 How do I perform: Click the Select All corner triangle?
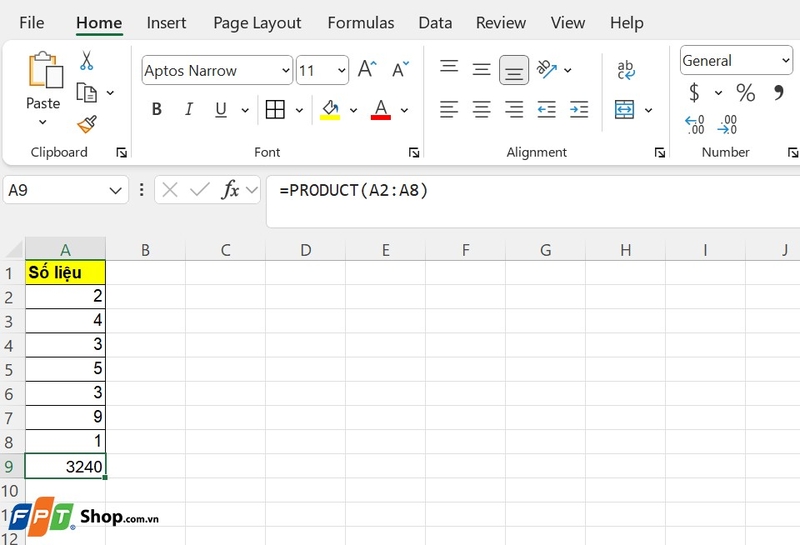14,250
